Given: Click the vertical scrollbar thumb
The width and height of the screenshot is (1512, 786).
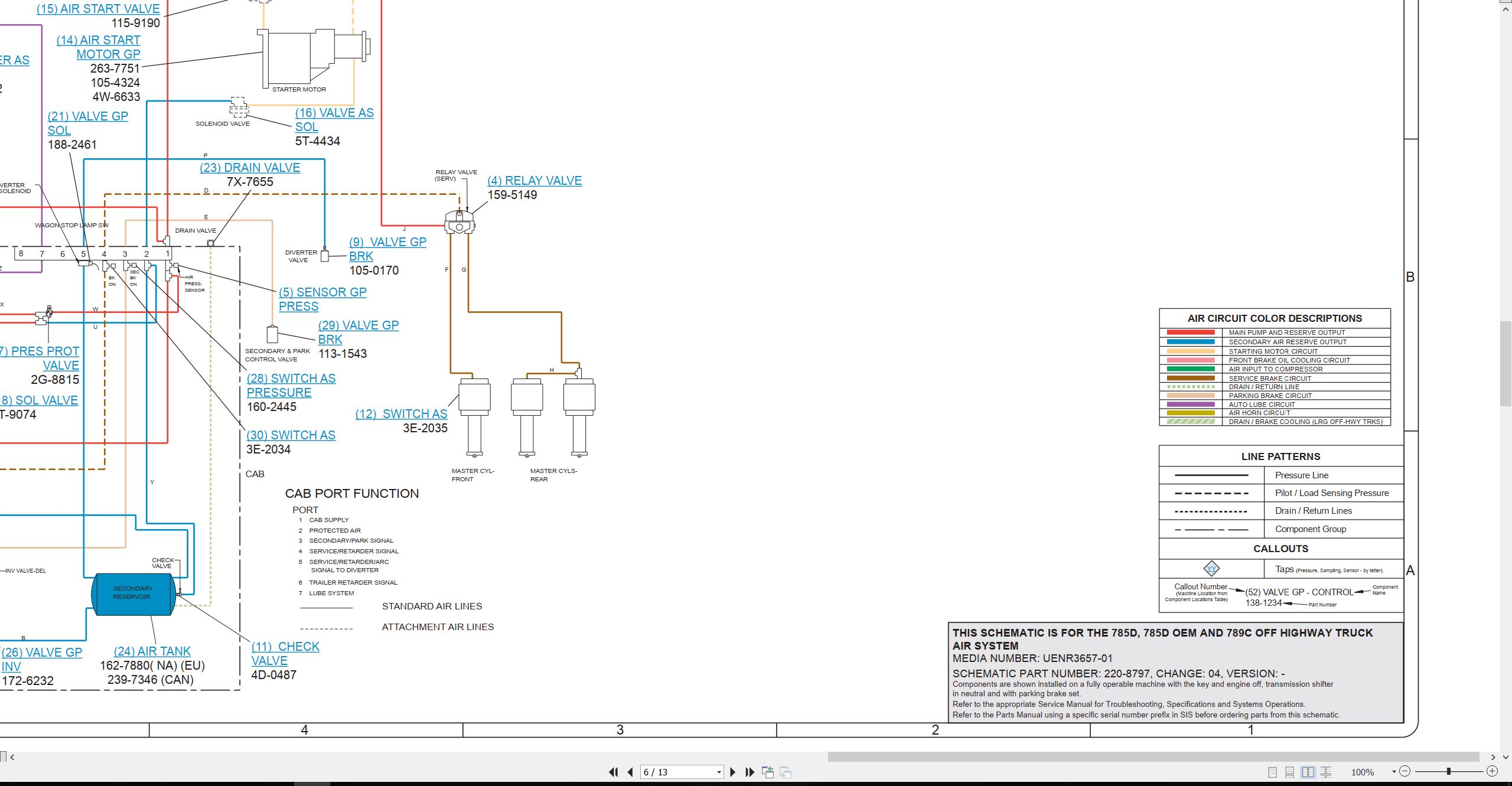Looking at the screenshot, I should tap(1506, 363).
